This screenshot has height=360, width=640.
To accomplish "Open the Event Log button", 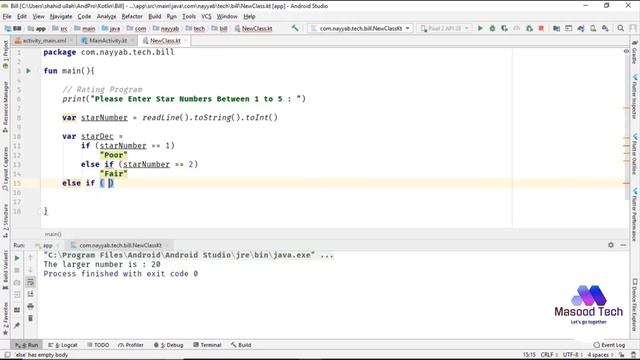I will tap(609, 345).
